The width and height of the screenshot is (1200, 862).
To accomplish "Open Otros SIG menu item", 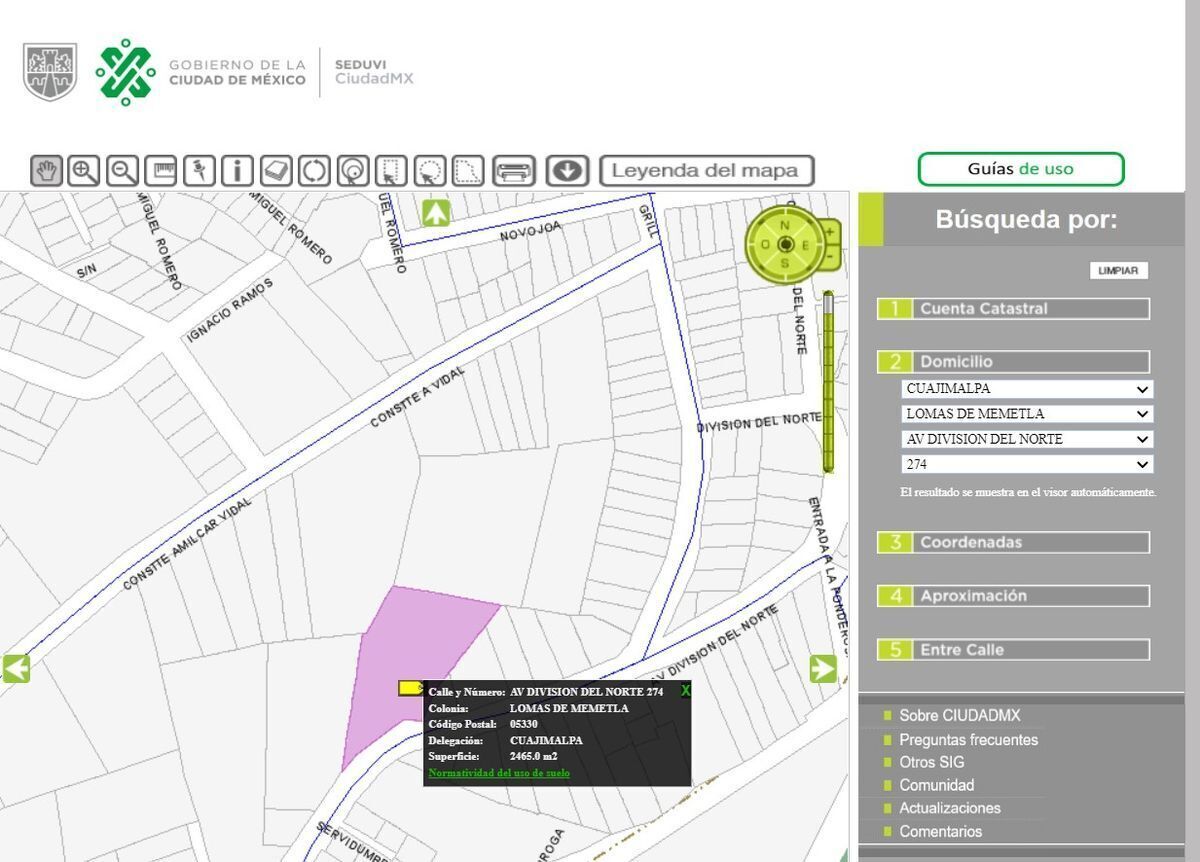I will coord(931,762).
